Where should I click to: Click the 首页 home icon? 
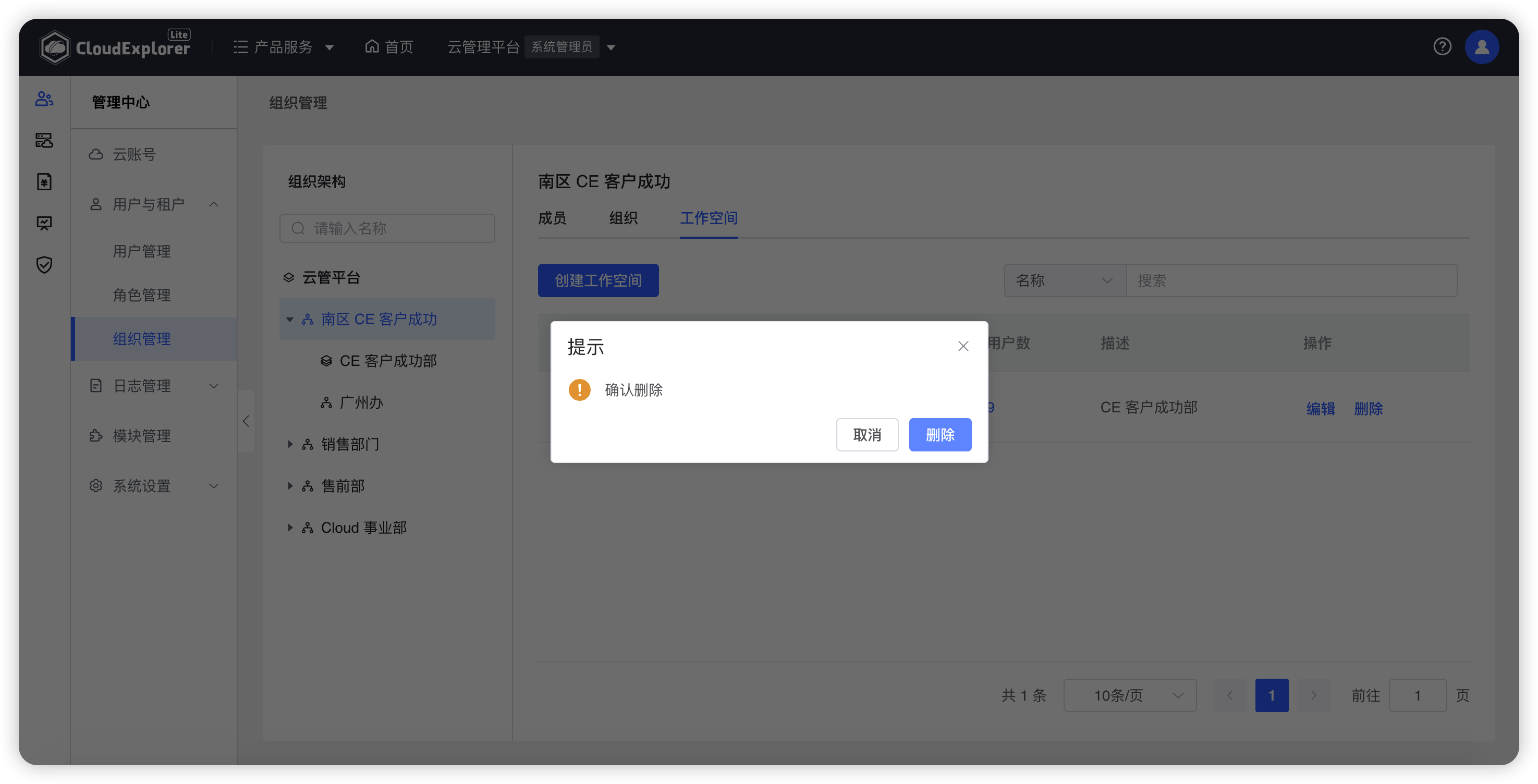[x=372, y=46]
